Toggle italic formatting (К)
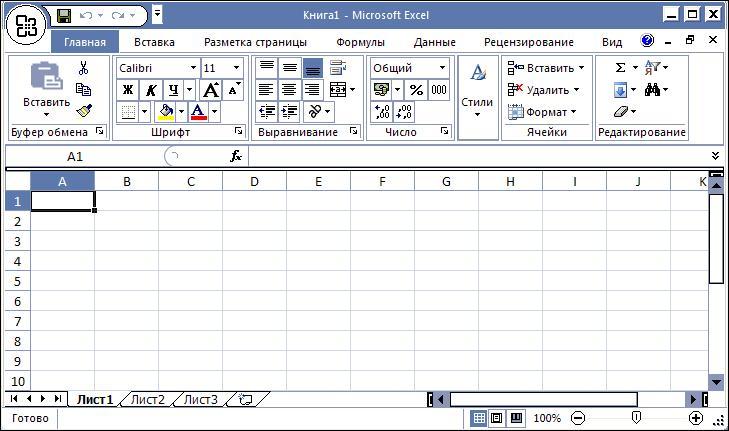The width and height of the screenshot is (729, 431). point(151,90)
